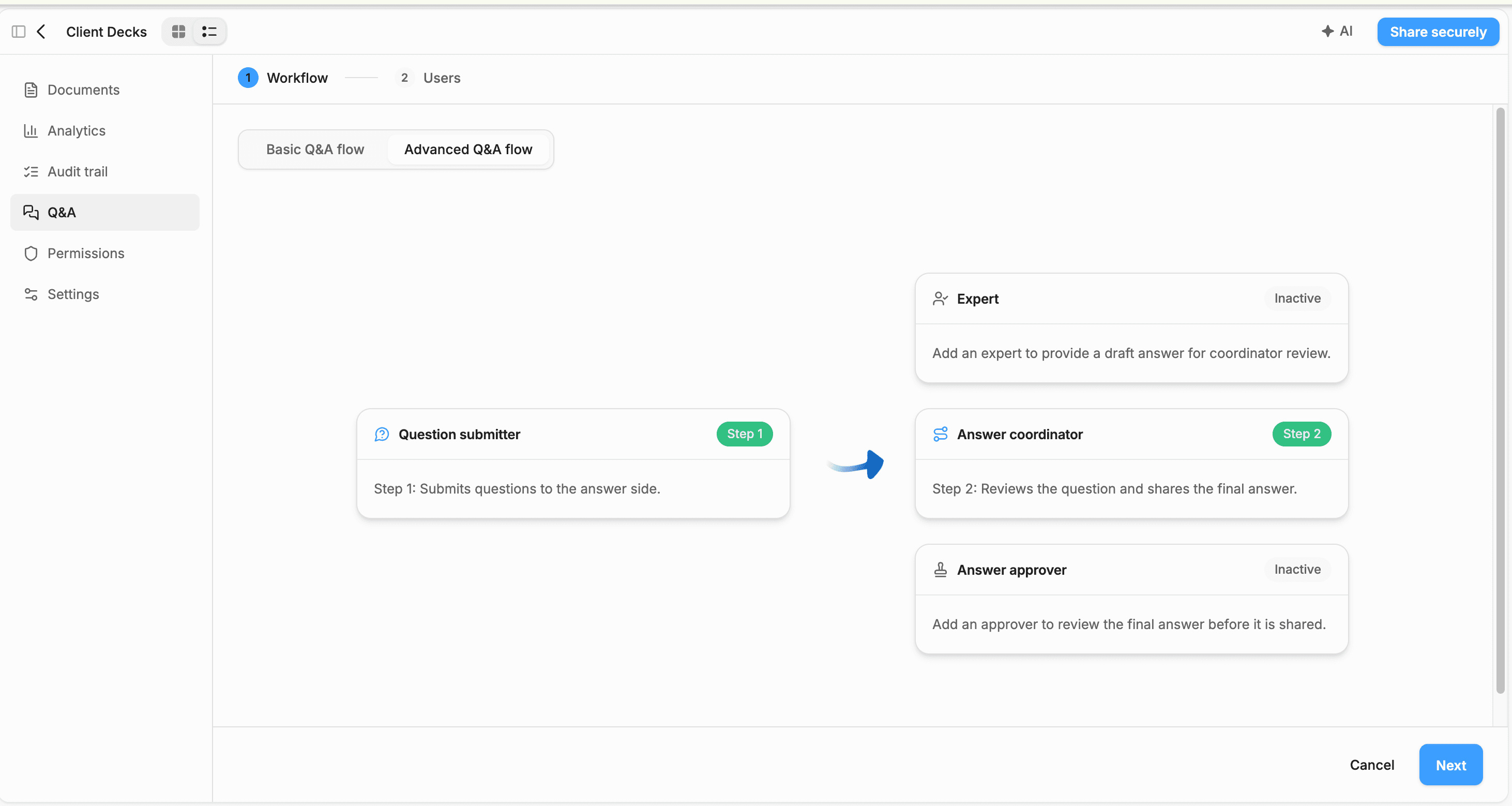Click the Share securely button
This screenshot has width=1512, height=806.
point(1438,32)
